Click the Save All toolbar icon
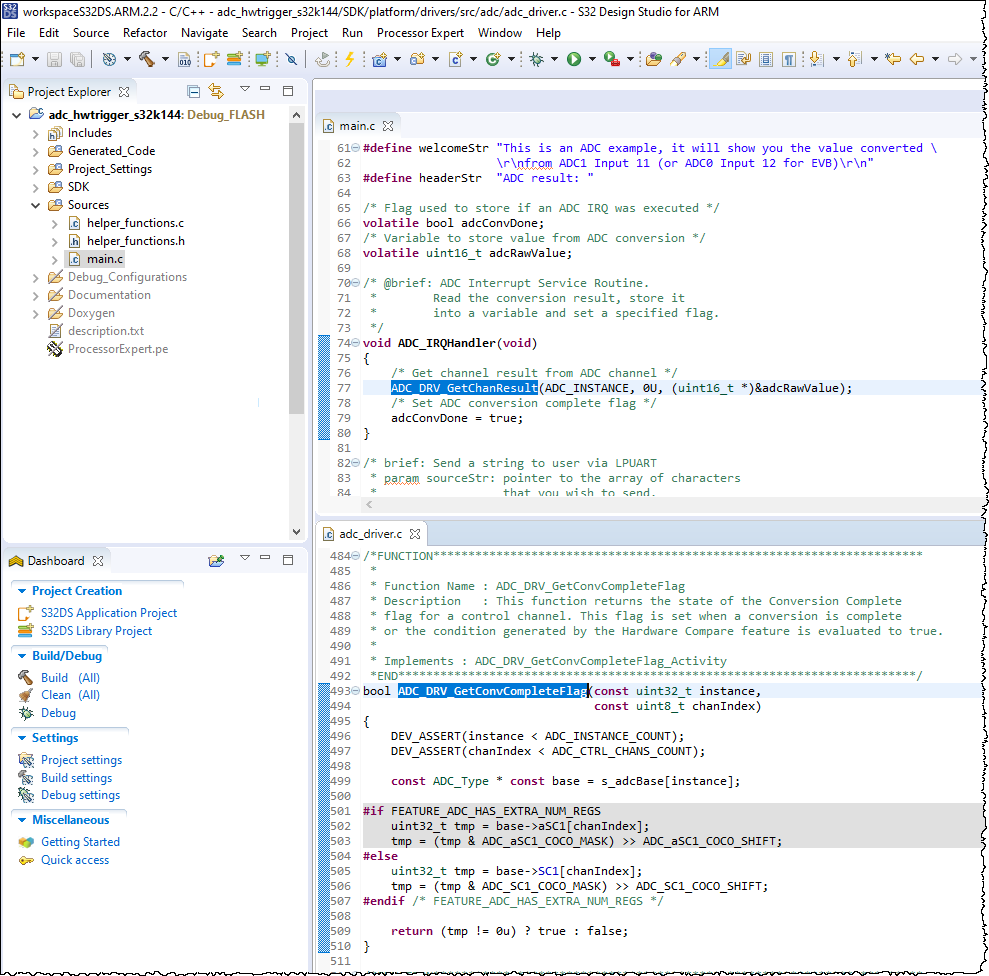 click(x=77, y=60)
